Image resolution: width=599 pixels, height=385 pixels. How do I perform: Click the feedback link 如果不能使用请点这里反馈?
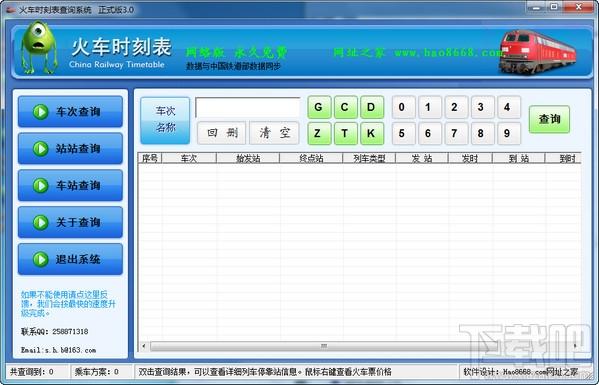point(68,304)
